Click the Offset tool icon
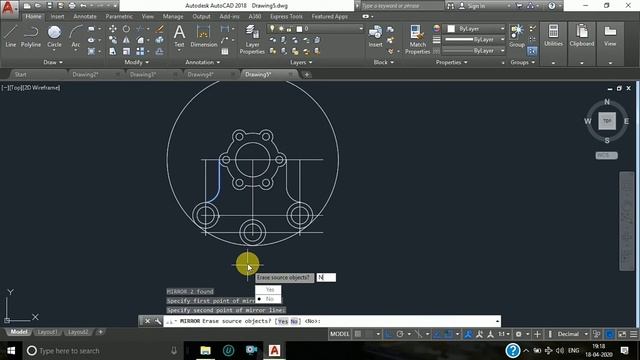The image size is (640, 360). (160, 51)
